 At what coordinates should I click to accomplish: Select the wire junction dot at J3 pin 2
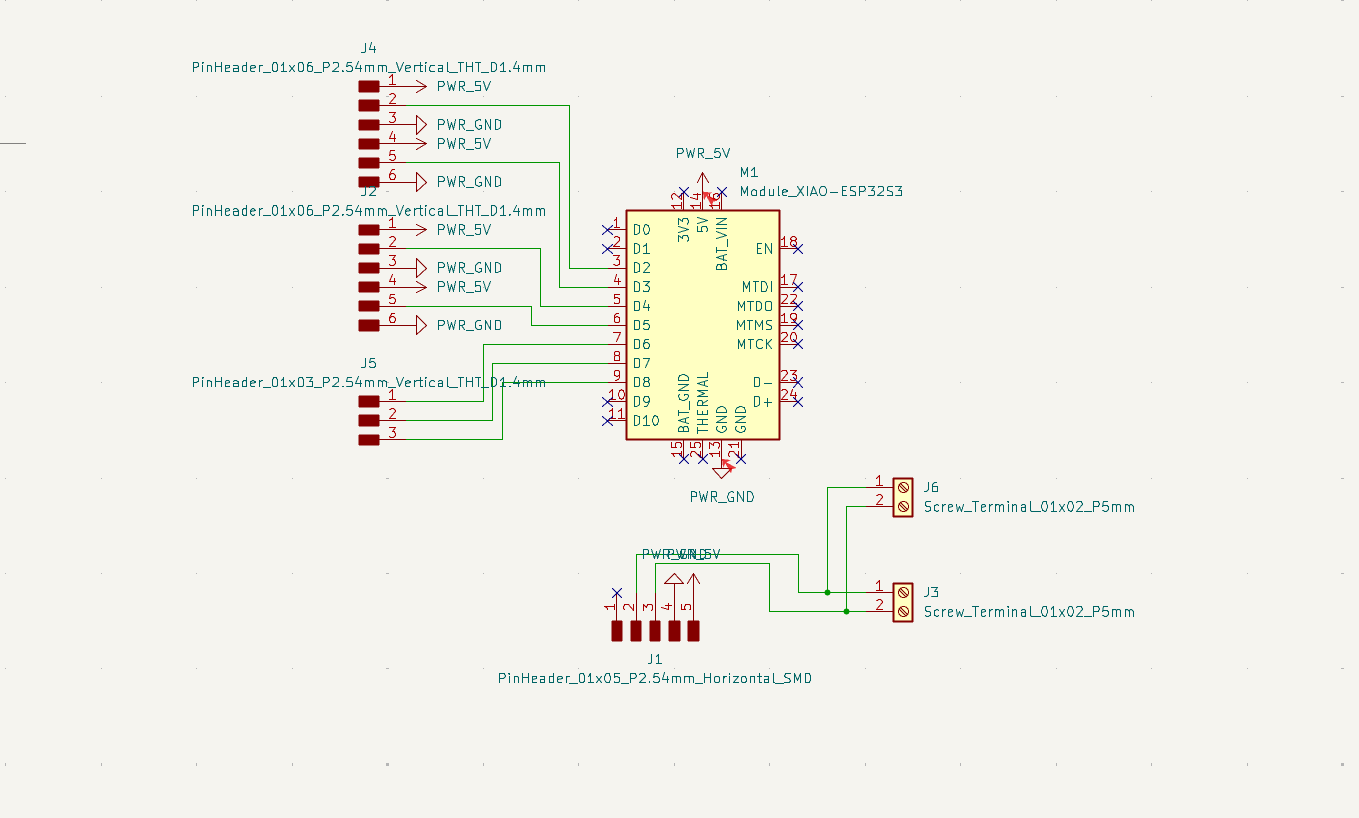[846, 611]
